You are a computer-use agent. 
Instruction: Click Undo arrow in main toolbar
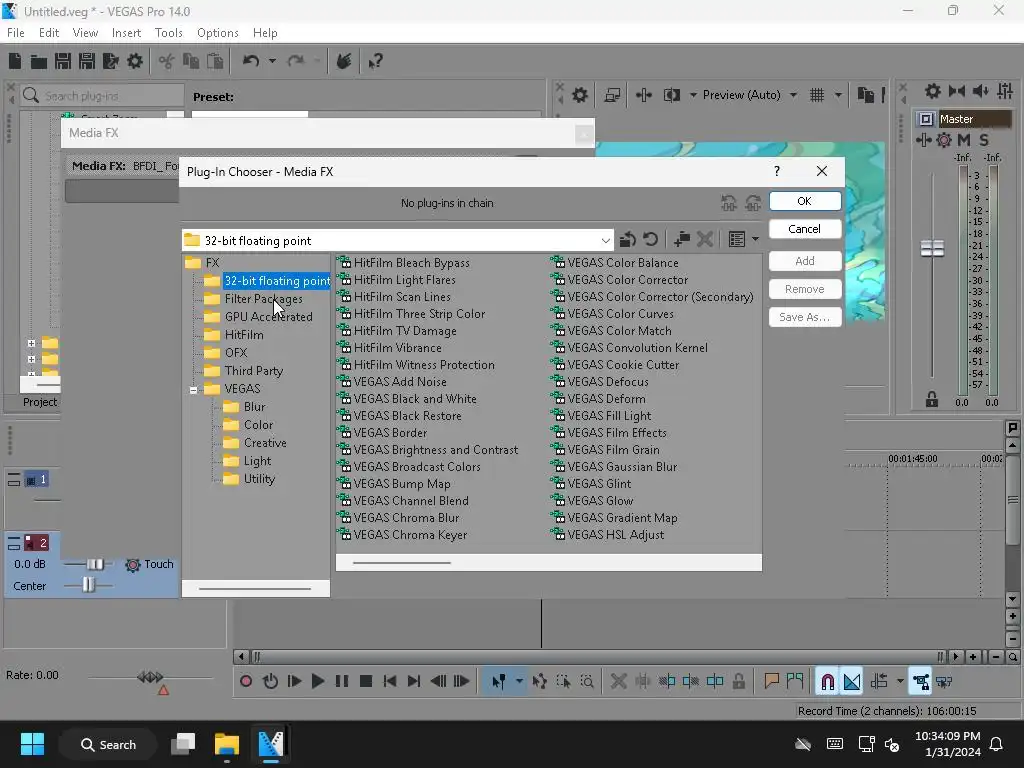pyautogui.click(x=251, y=61)
